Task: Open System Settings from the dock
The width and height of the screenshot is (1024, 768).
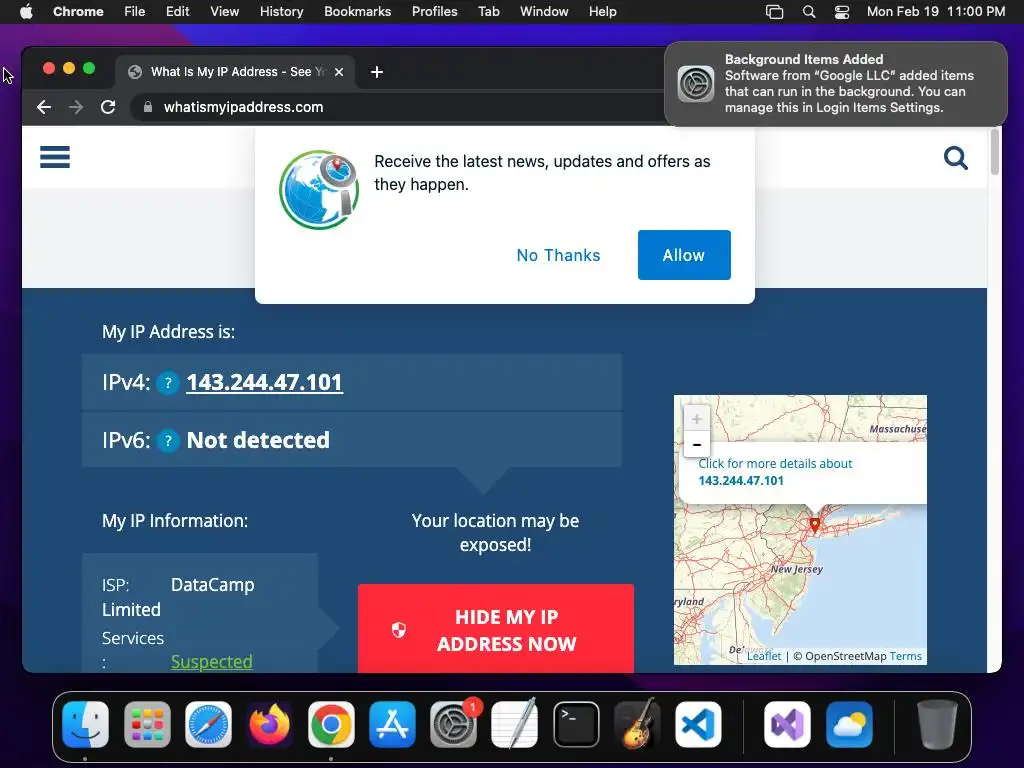Action: (453, 724)
